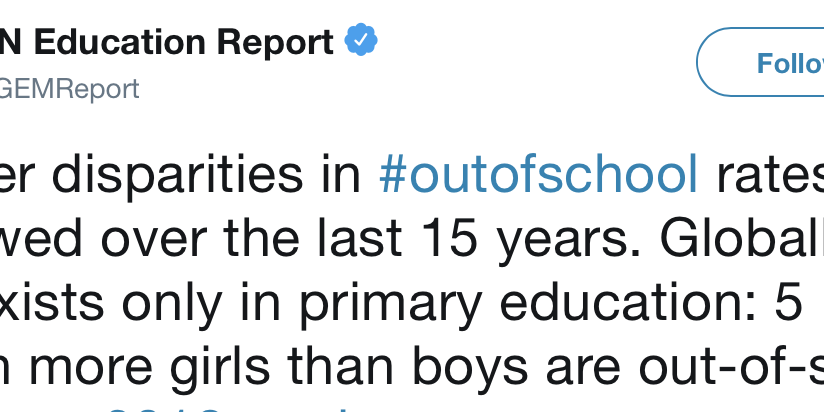Open the #outofschool hashtag
Image resolution: width=824 pixels, height=412 pixels.
[x=539, y=175]
